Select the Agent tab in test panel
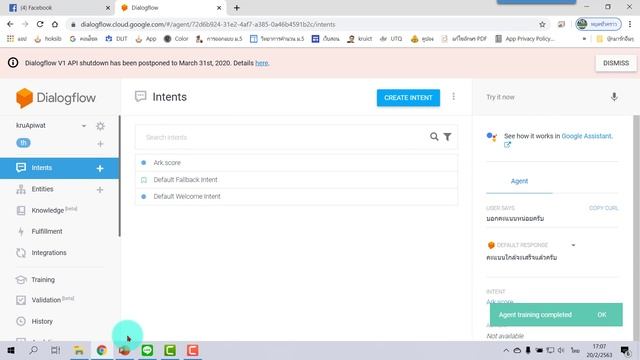 (519, 181)
